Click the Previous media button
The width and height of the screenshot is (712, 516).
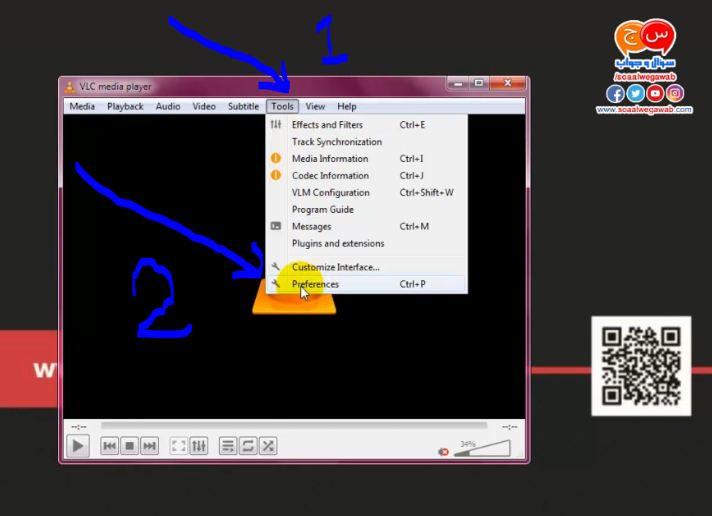[109, 446]
